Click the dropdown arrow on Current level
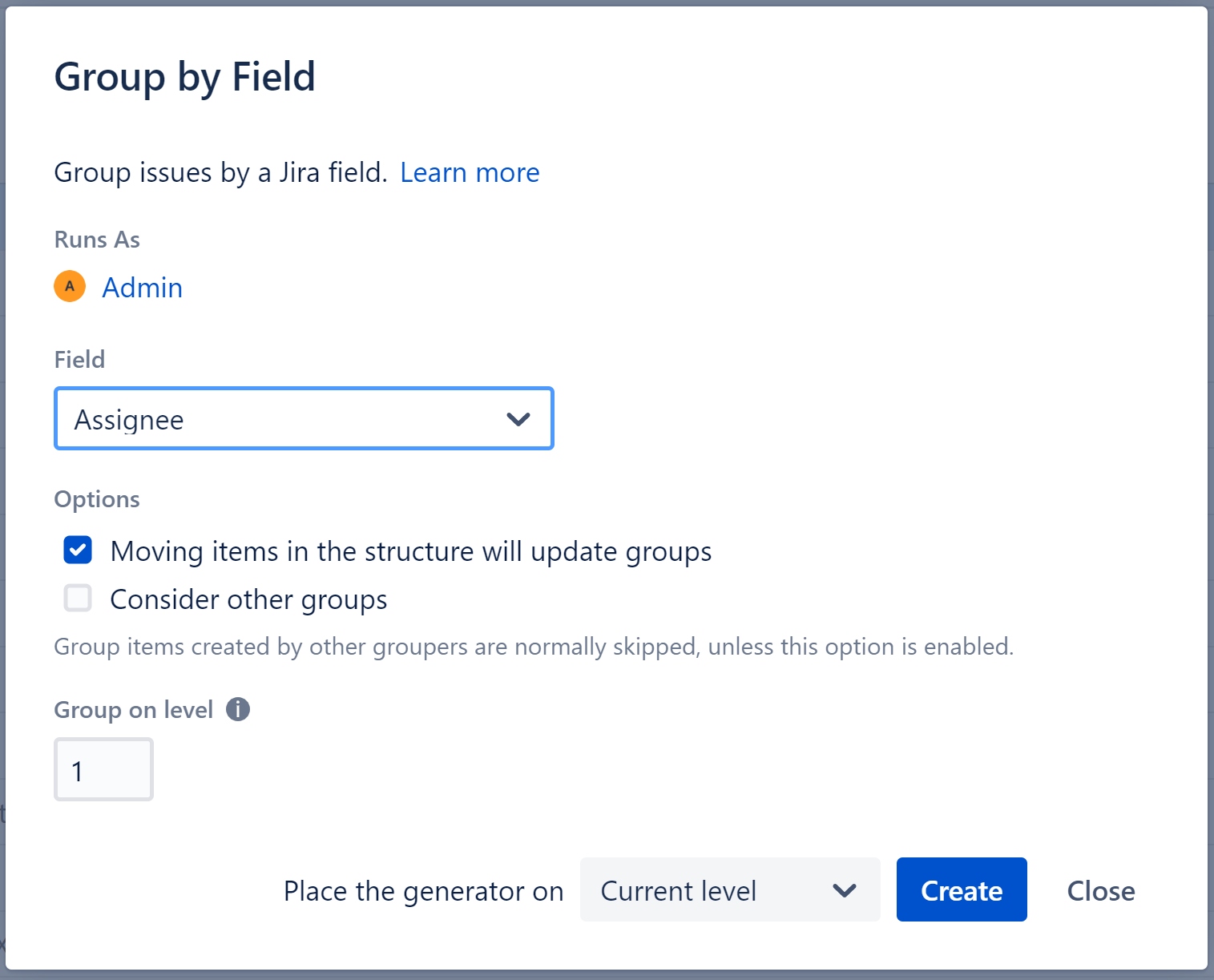 pyautogui.click(x=844, y=889)
